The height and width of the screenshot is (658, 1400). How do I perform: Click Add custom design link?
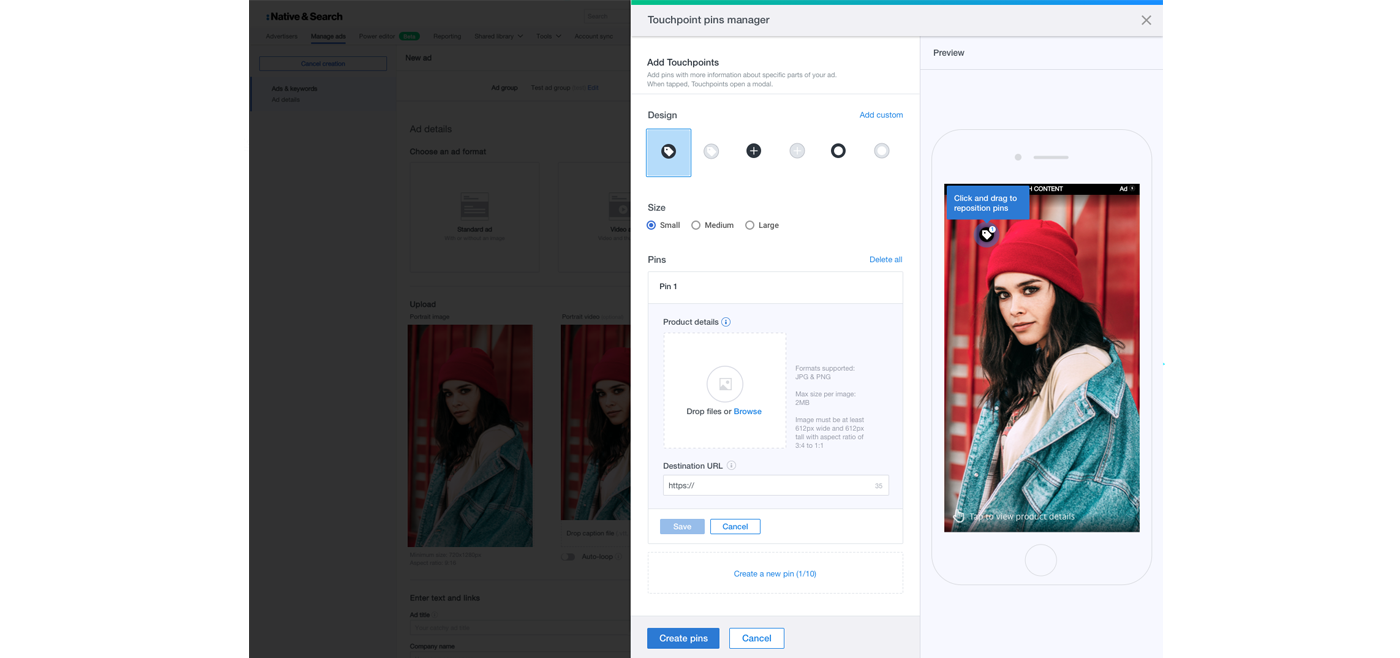coord(881,115)
